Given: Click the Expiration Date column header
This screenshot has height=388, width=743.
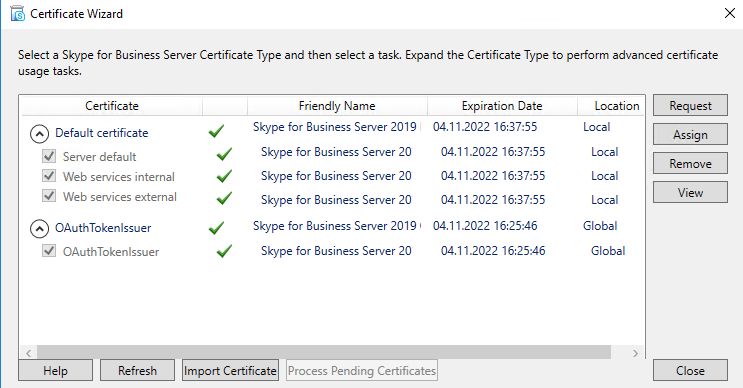Looking at the screenshot, I should [x=502, y=106].
